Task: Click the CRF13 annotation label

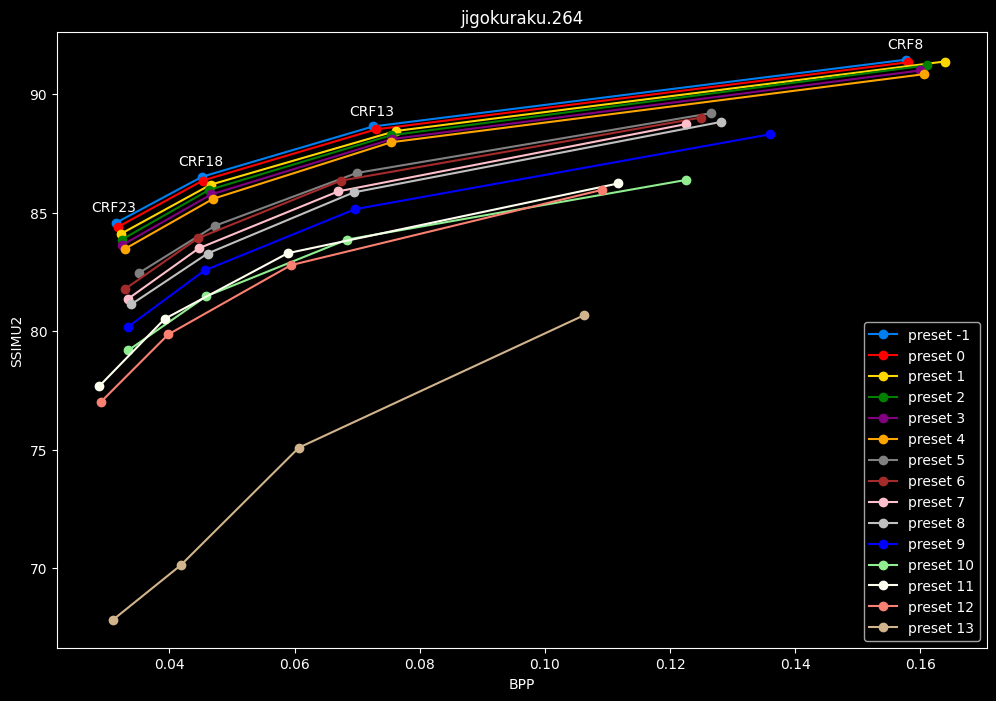Action: pos(372,112)
